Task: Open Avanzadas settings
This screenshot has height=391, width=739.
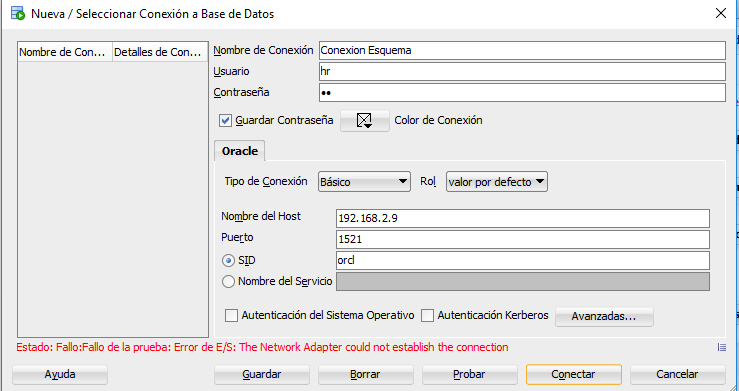Action: [604, 317]
